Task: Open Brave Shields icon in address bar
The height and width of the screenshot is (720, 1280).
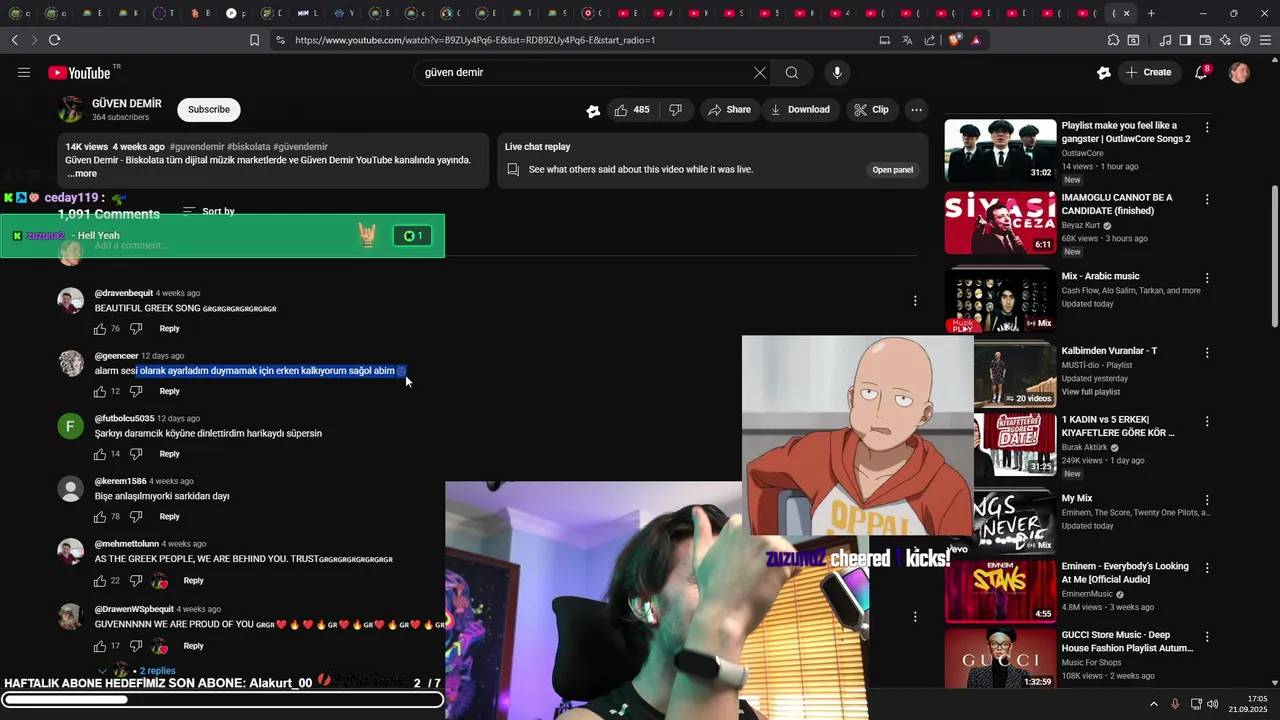Action: (955, 40)
